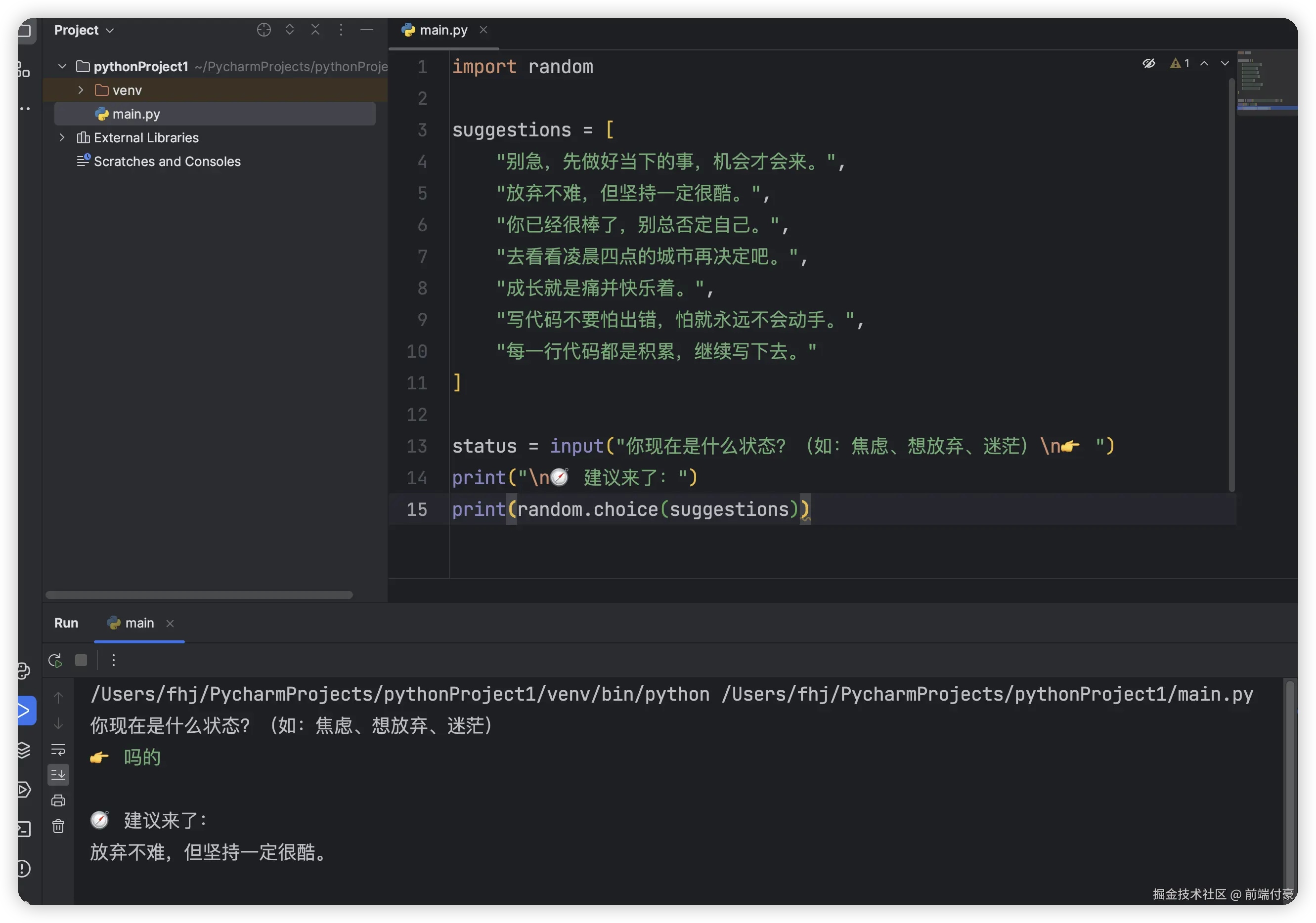The image size is (1316, 923).
Task: Click the Print console output icon
Action: (x=58, y=800)
